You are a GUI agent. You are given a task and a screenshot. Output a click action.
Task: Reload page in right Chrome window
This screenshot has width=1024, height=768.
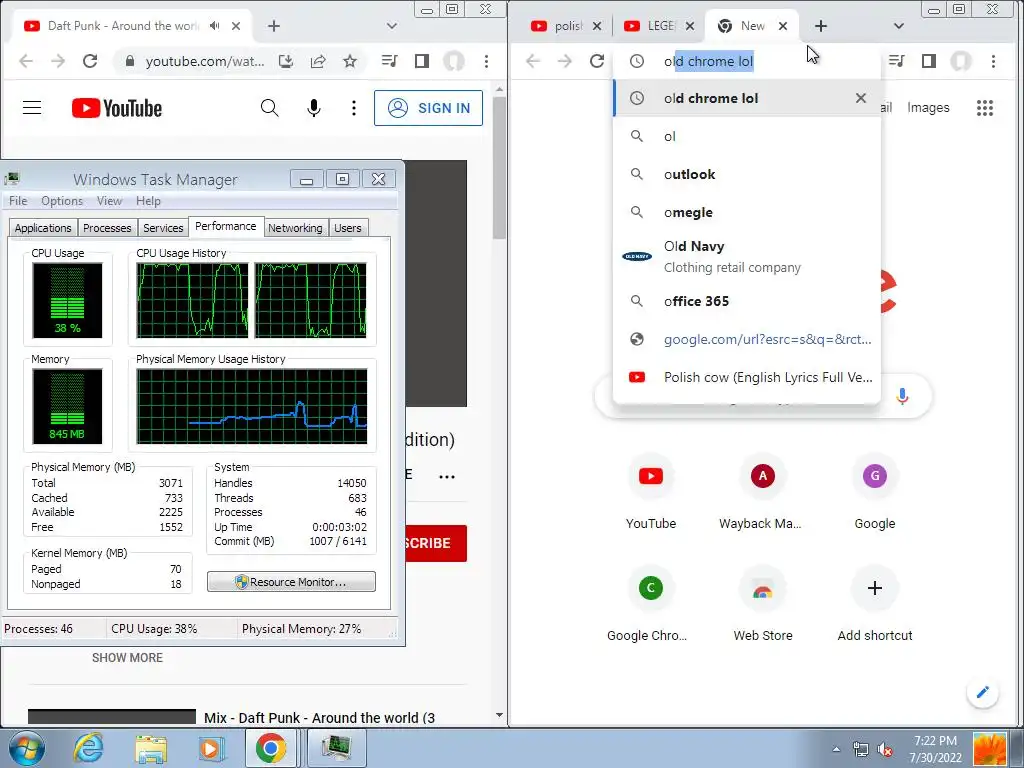coord(597,61)
